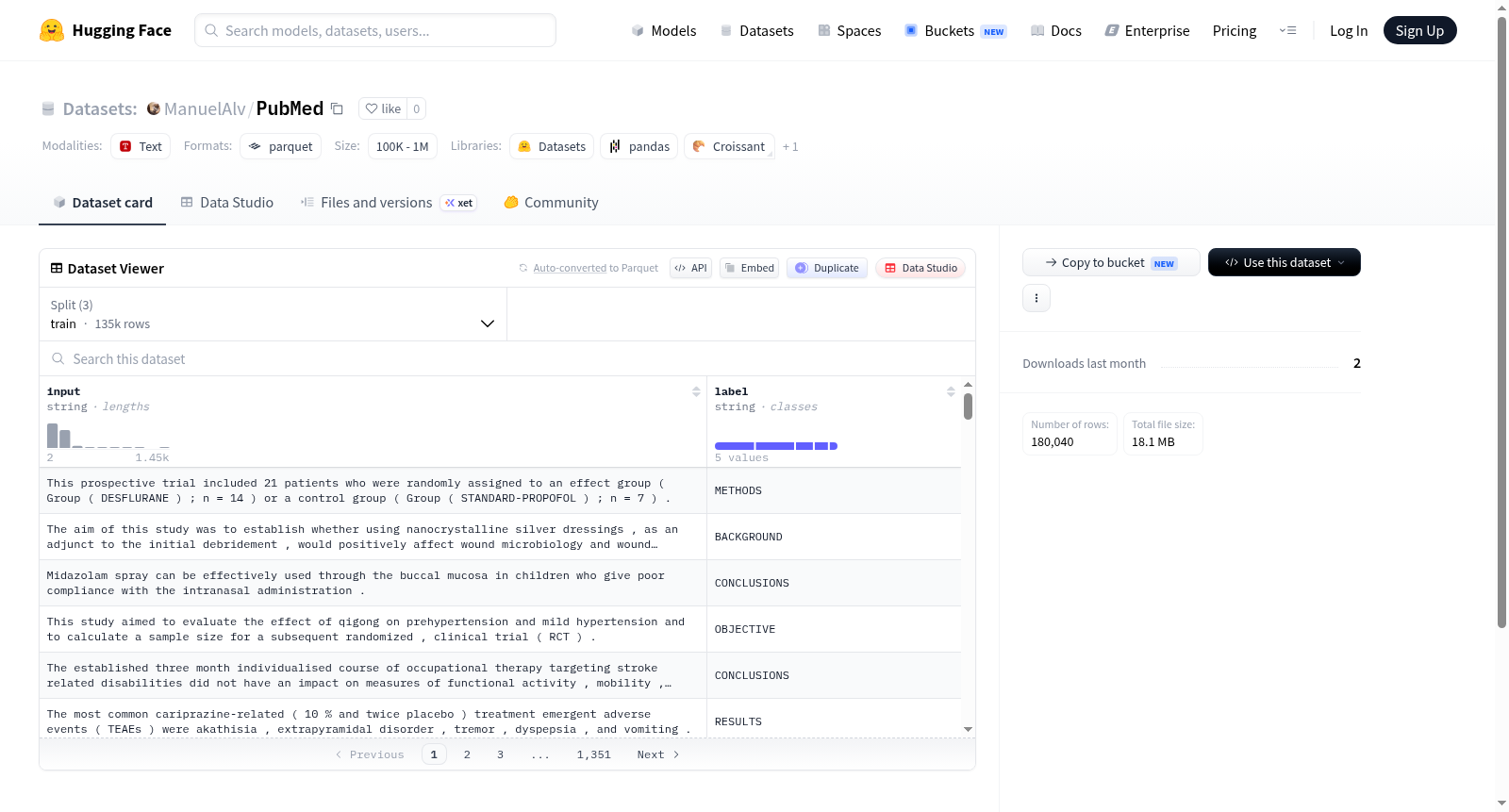
Task: Click the Midazolam spray row text
Action: [x=357, y=583]
